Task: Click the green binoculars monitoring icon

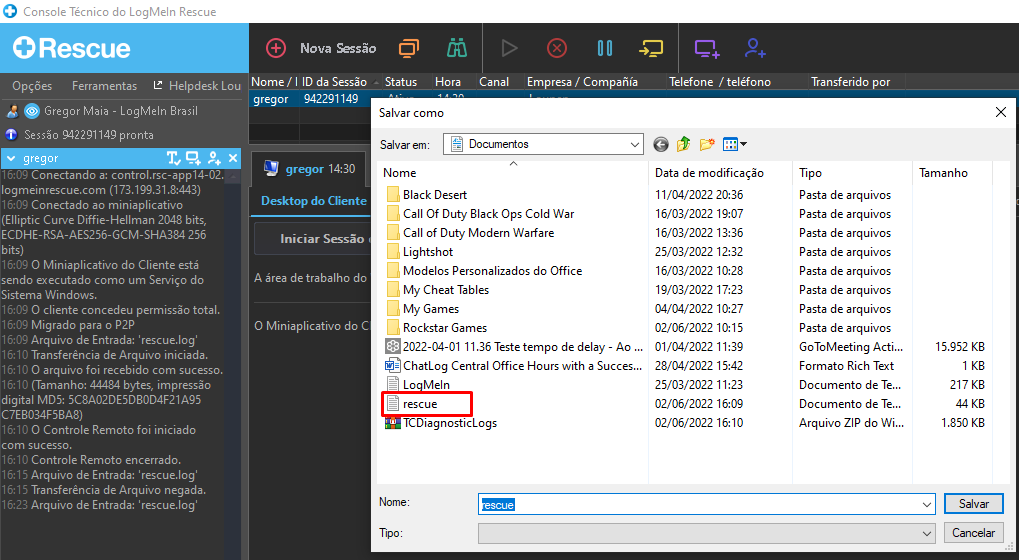Action: pos(457,48)
